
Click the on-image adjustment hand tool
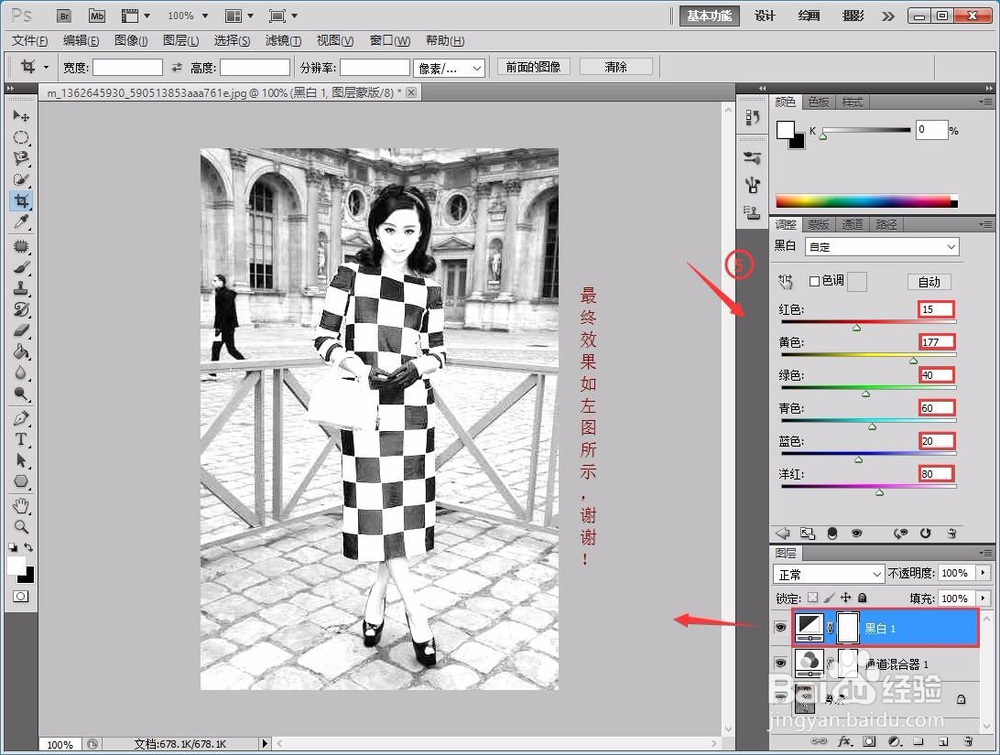pos(786,281)
